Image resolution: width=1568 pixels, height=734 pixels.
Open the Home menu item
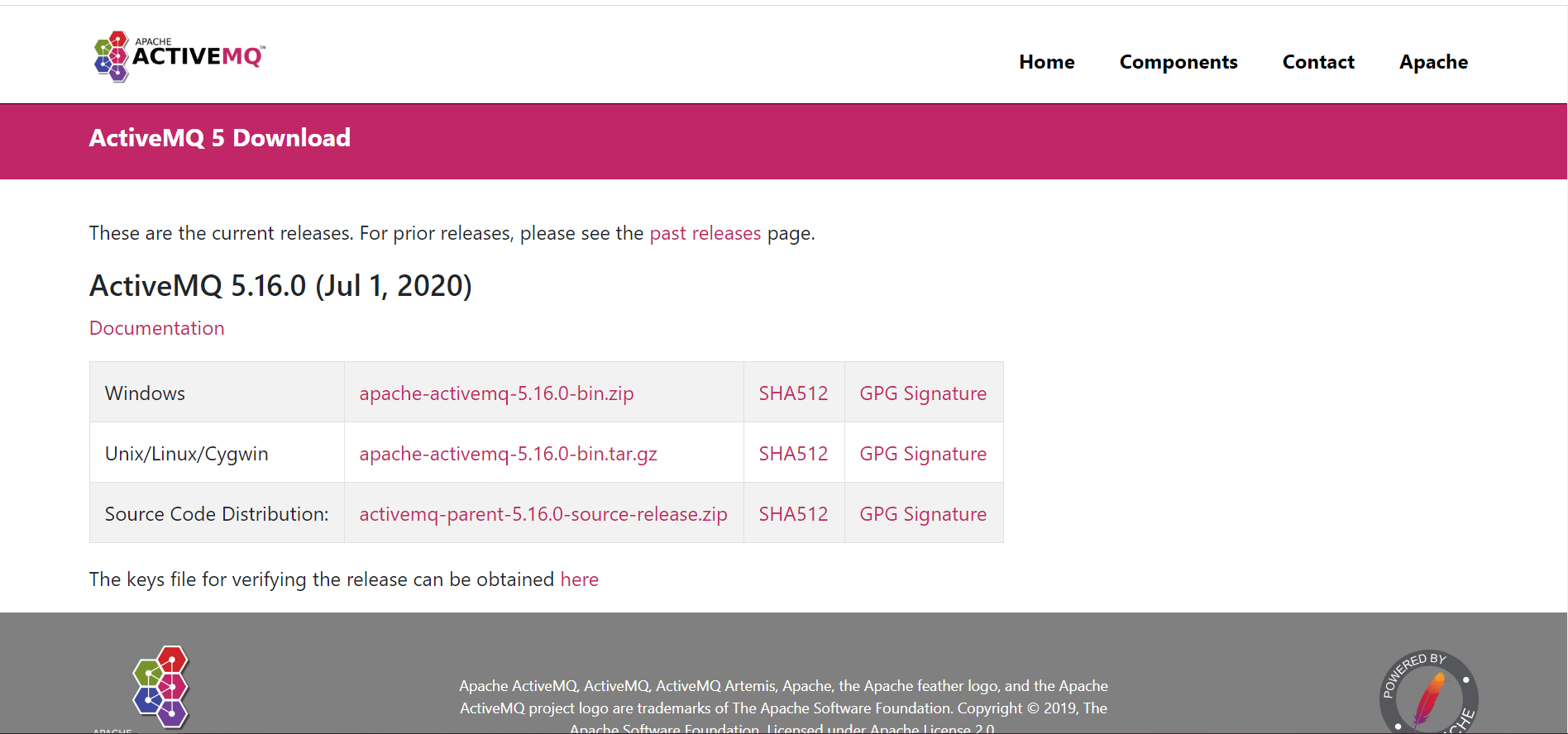click(x=1046, y=62)
